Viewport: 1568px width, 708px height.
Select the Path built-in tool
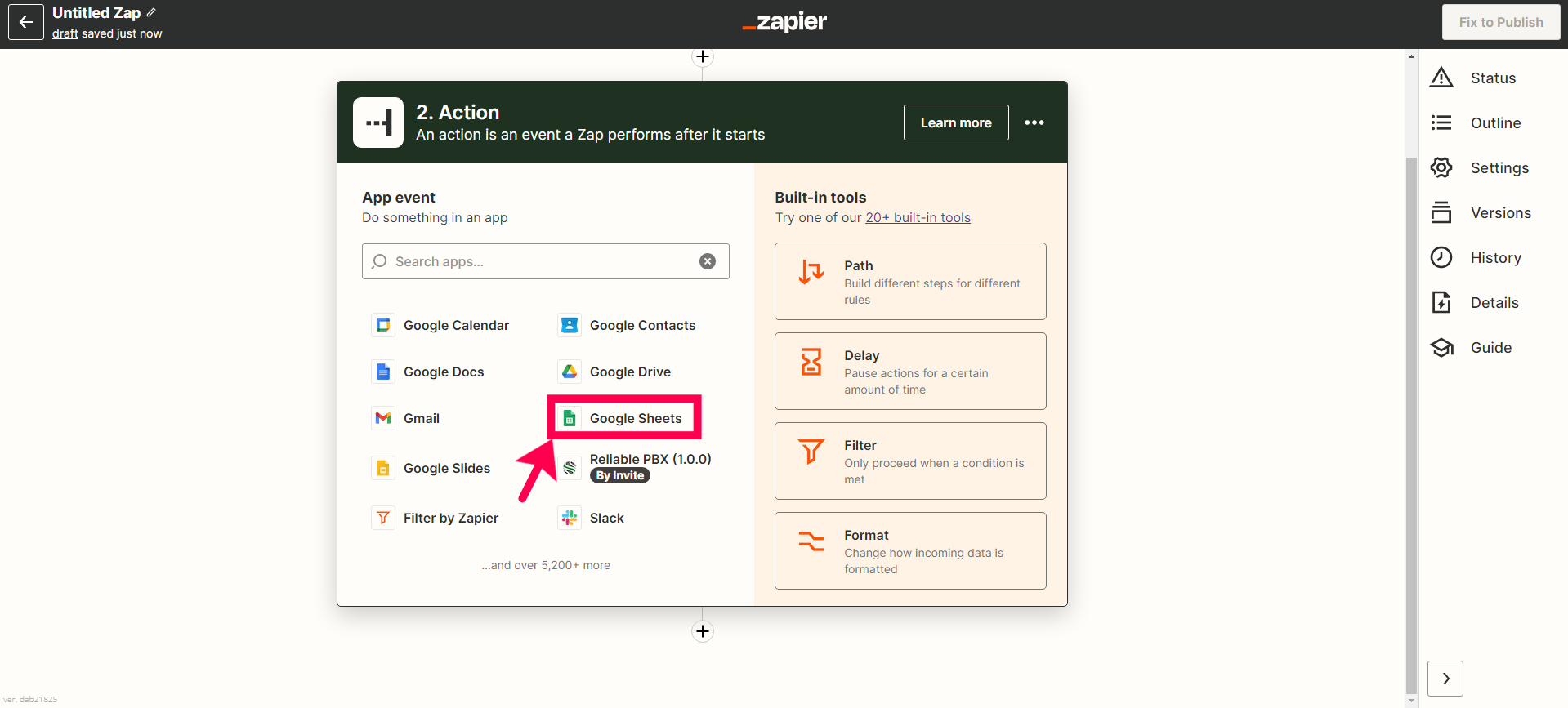910,281
